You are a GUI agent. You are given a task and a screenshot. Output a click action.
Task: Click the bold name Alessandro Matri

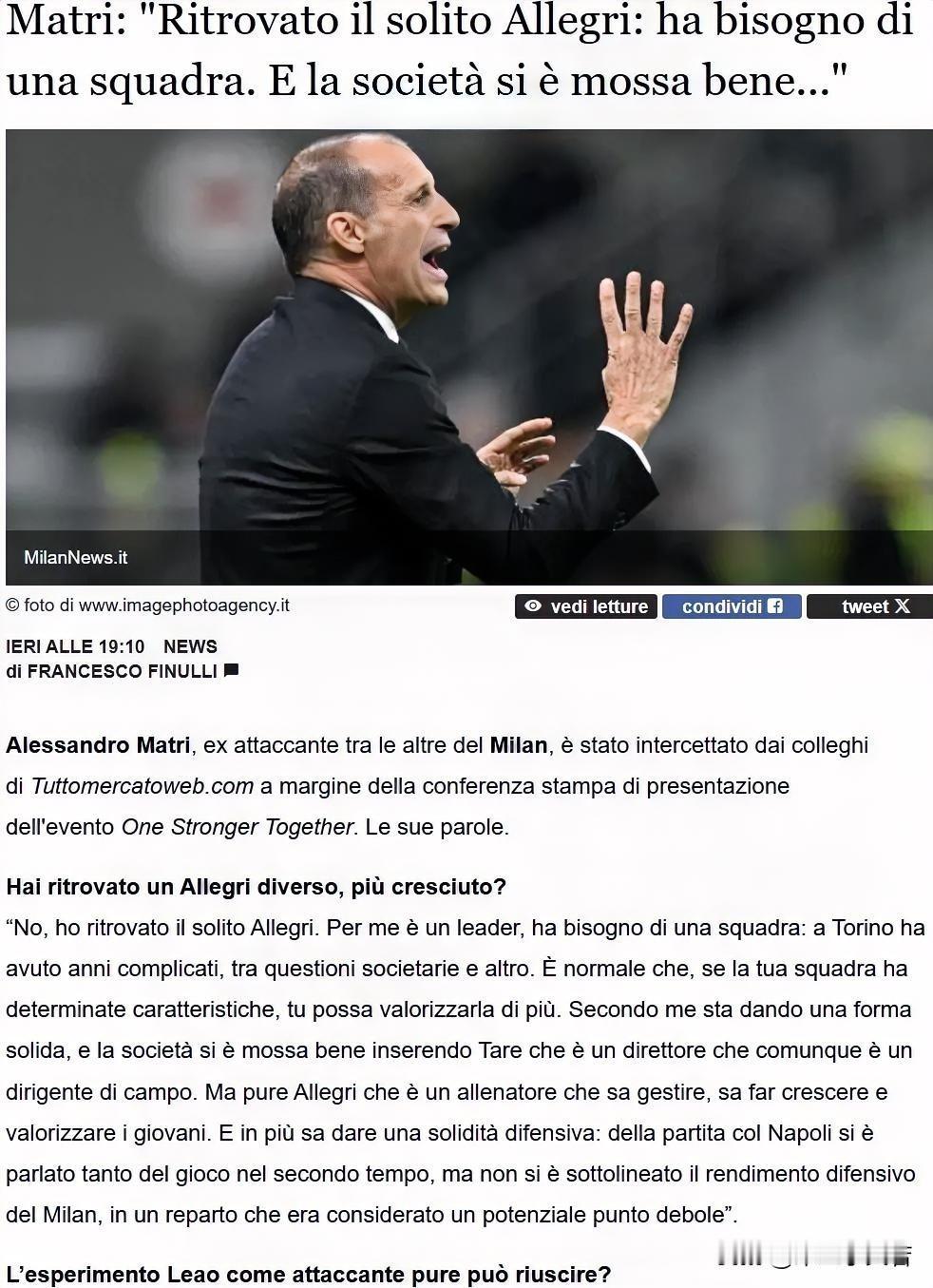(98, 745)
